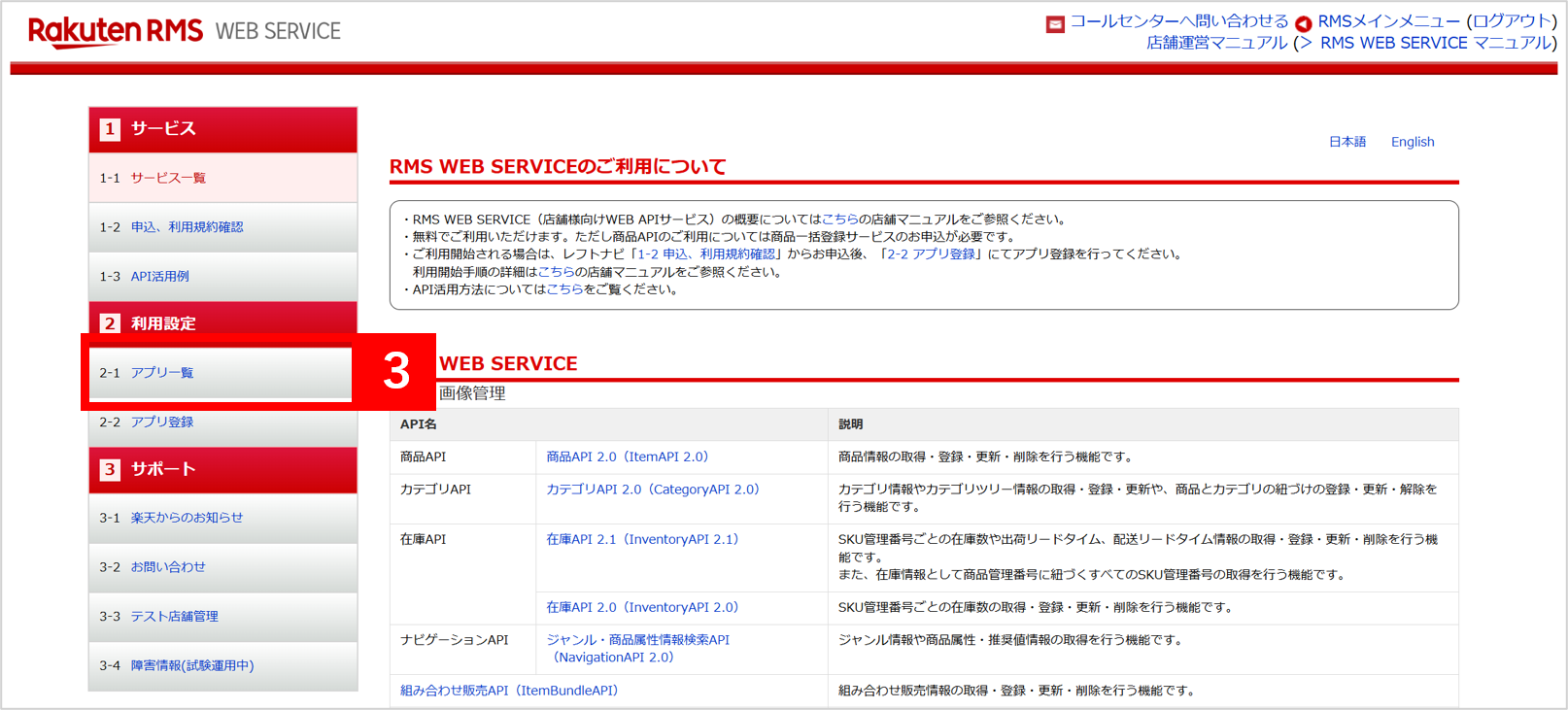Open 3-4 障害情報(試験運用中) in sidebar
Image resolution: width=1568 pixels, height=710 pixels.
[222, 666]
